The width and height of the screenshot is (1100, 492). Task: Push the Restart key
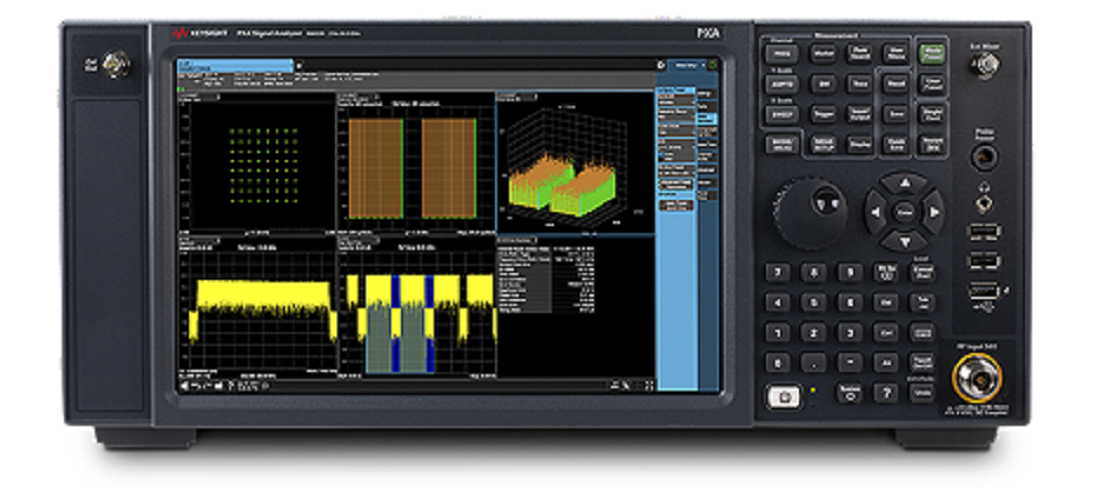932,144
